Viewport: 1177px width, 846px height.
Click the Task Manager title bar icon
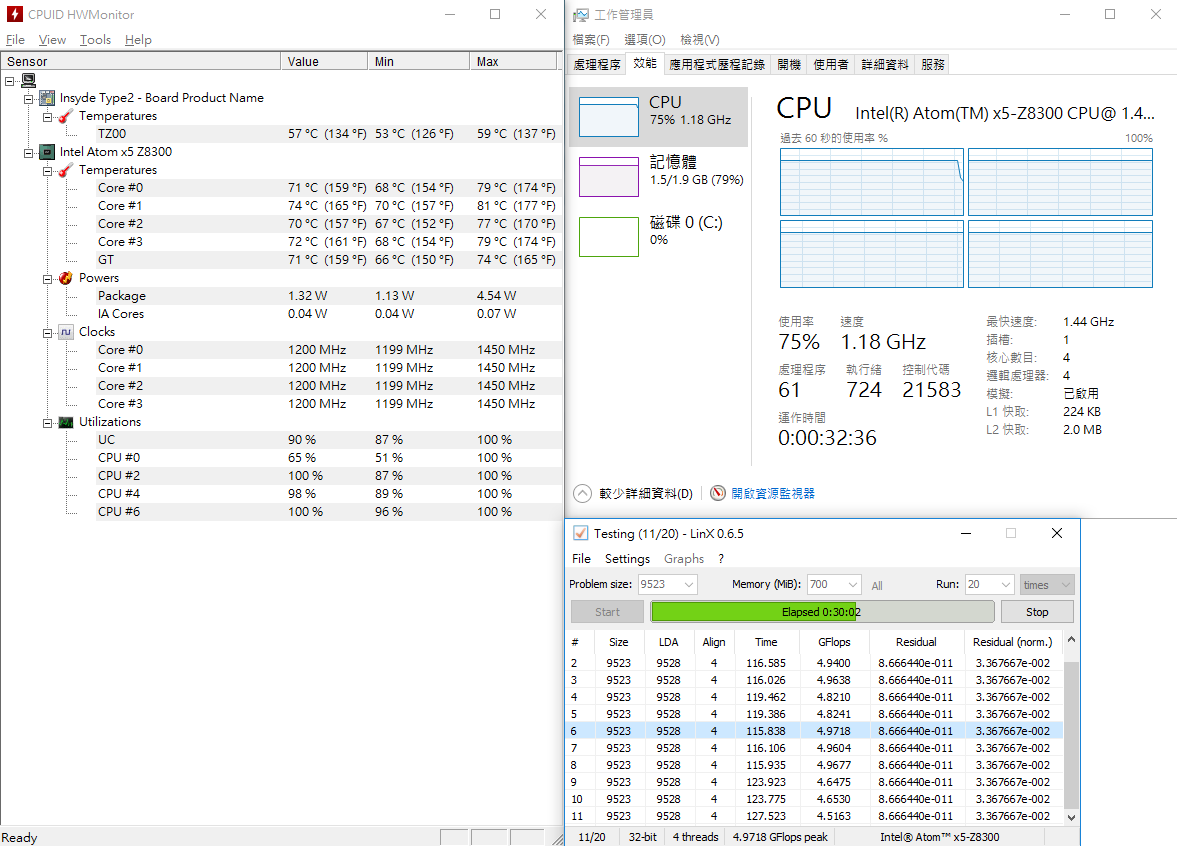point(580,15)
